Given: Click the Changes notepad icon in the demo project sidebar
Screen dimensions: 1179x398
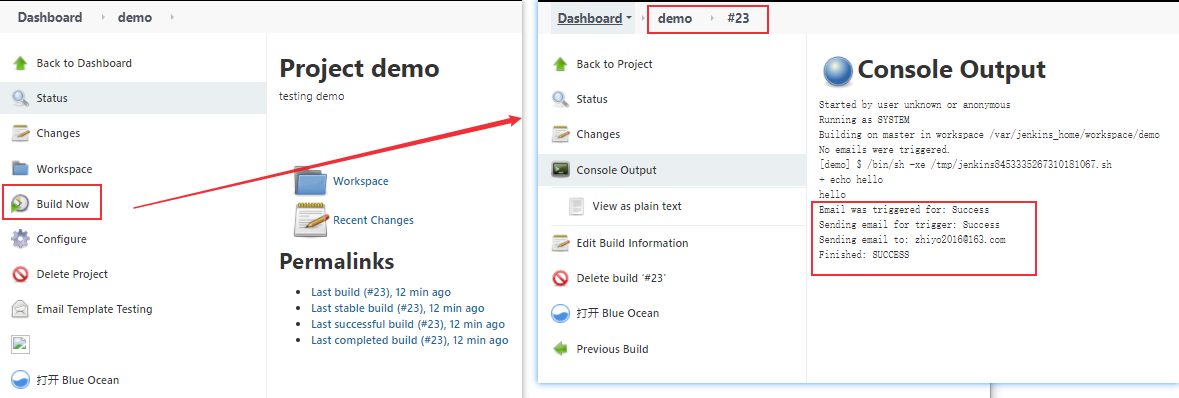Looking at the screenshot, I should [20, 133].
